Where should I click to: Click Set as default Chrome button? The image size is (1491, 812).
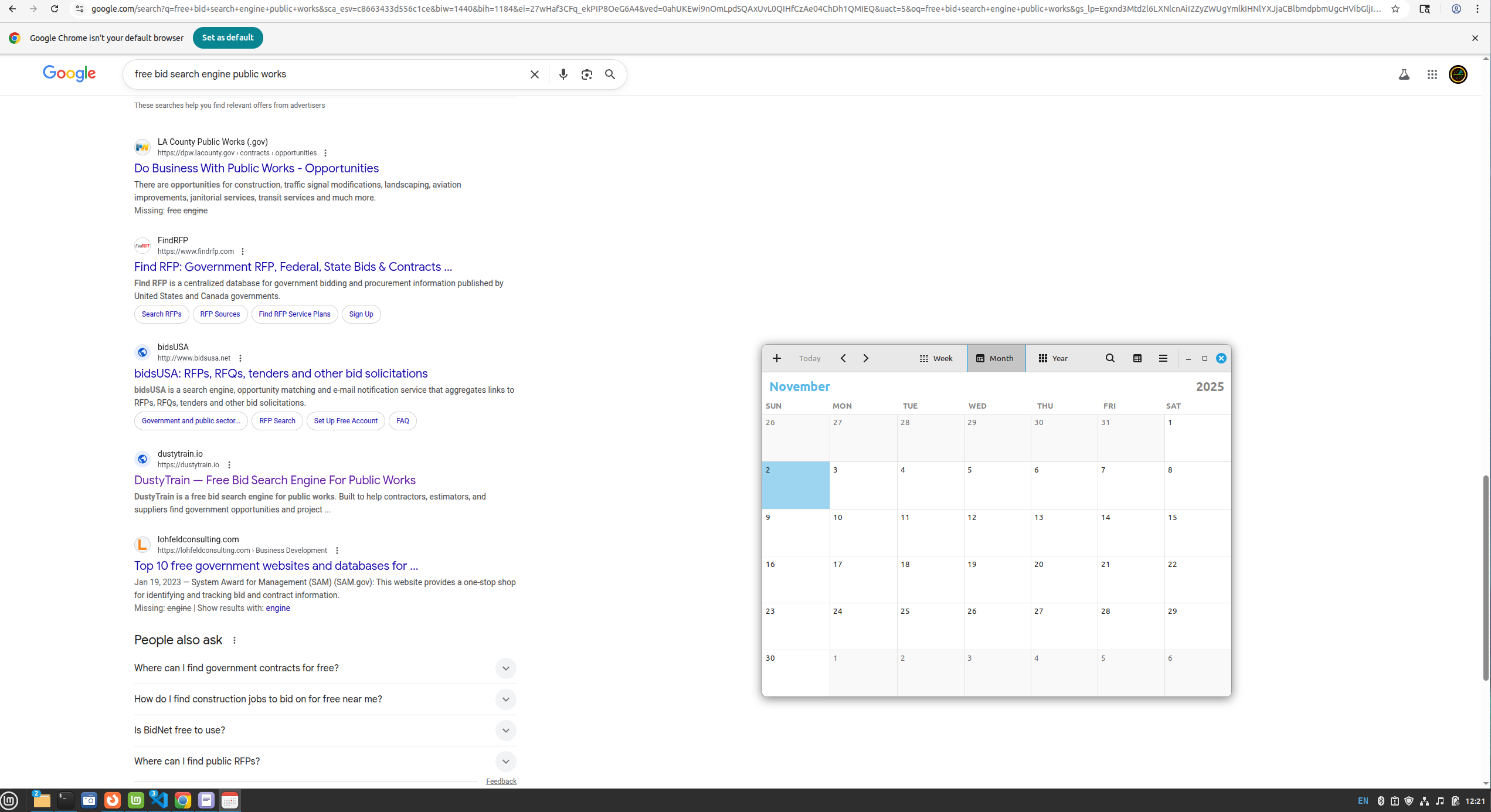(x=227, y=38)
